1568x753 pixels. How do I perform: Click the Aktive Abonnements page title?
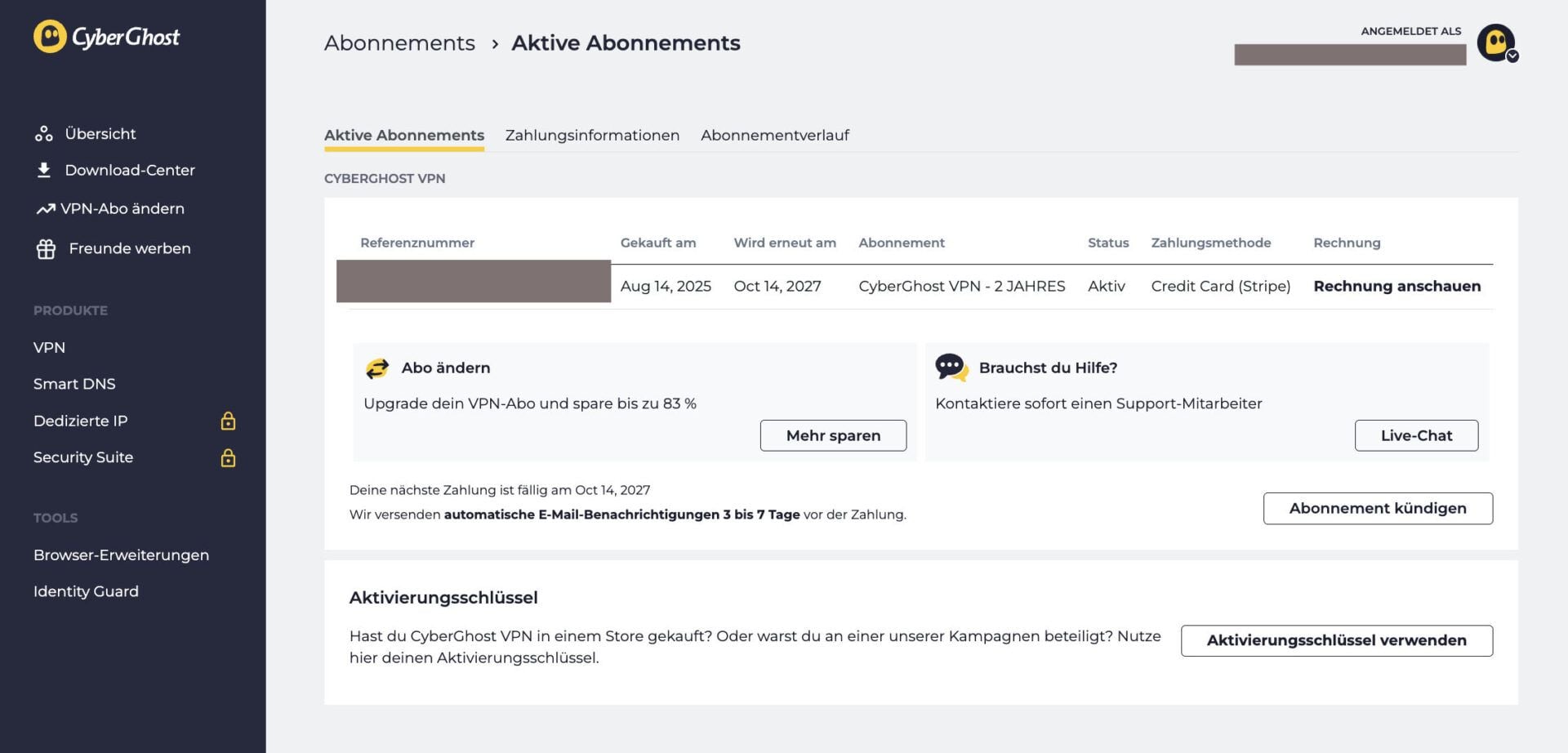pyautogui.click(x=626, y=43)
